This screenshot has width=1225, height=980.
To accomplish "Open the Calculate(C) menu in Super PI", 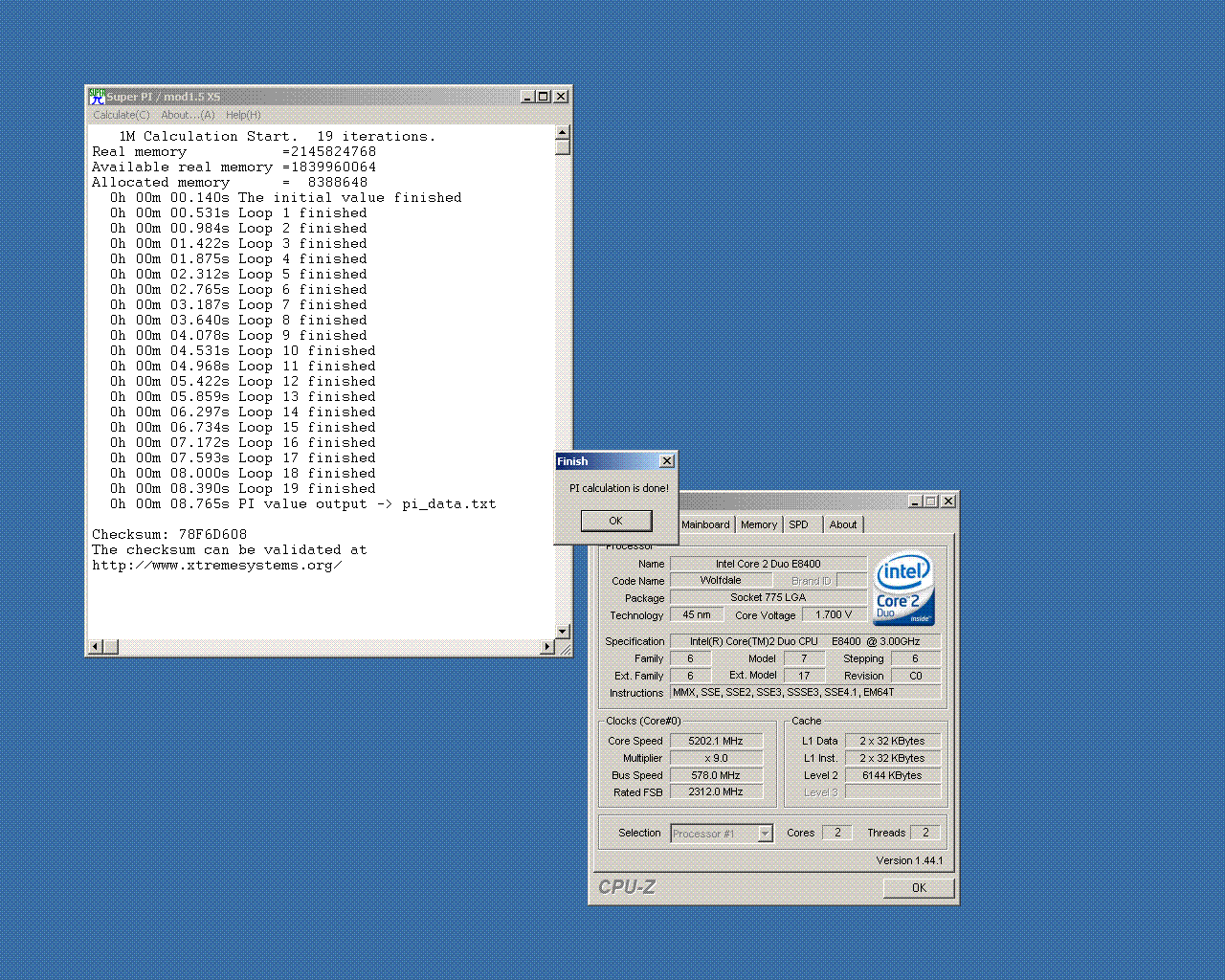I will pyautogui.click(x=121, y=115).
